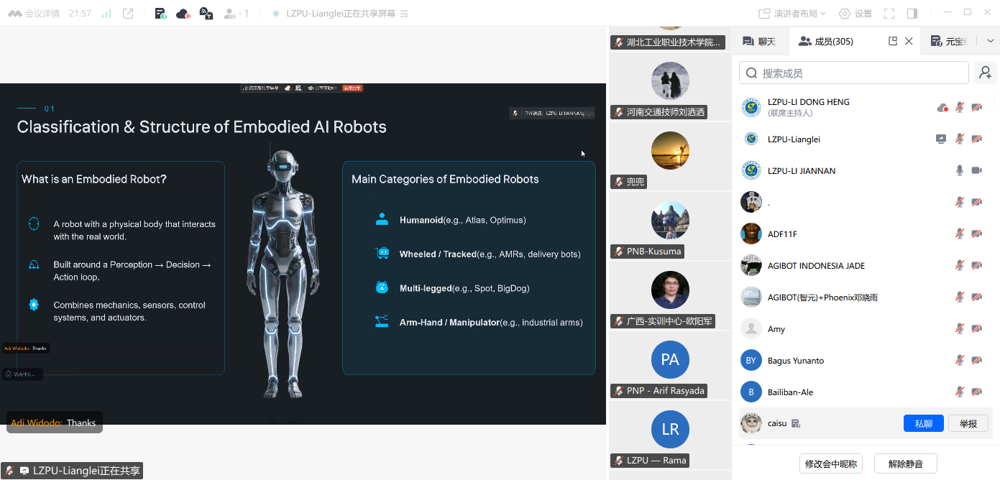Select the 成员(305) members tab
1000x480 pixels.
pos(826,41)
